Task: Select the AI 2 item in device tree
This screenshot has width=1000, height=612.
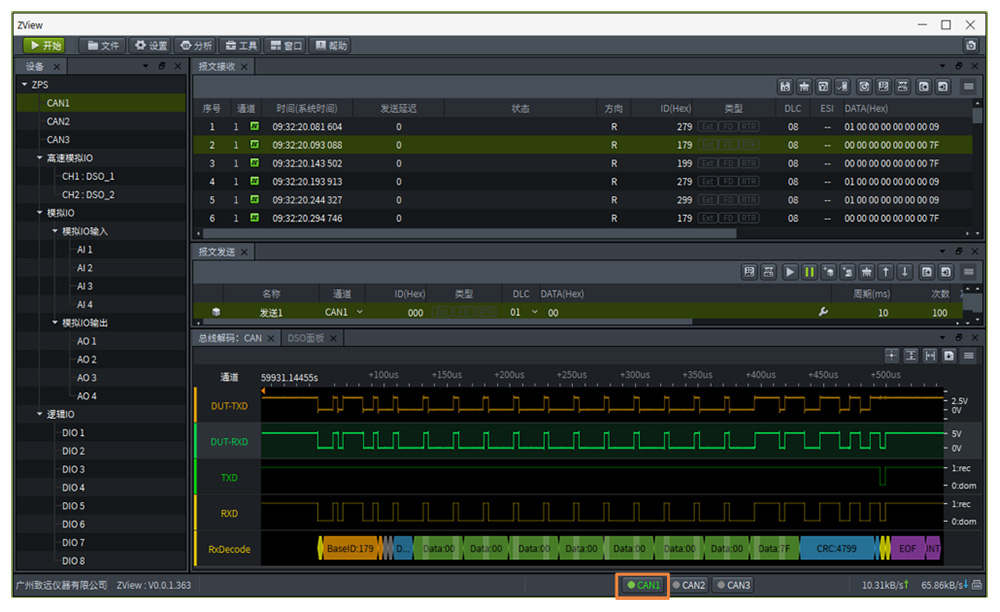Action: (85, 268)
